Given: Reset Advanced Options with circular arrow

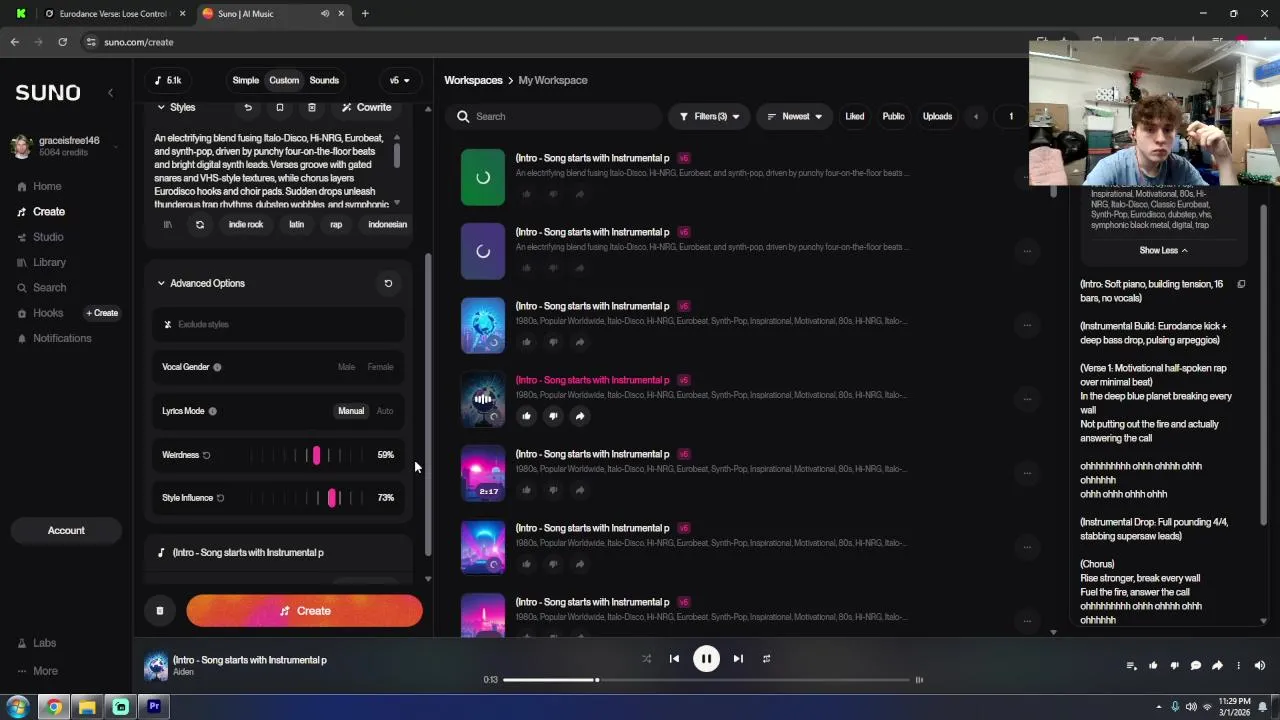Looking at the screenshot, I should pos(389,283).
